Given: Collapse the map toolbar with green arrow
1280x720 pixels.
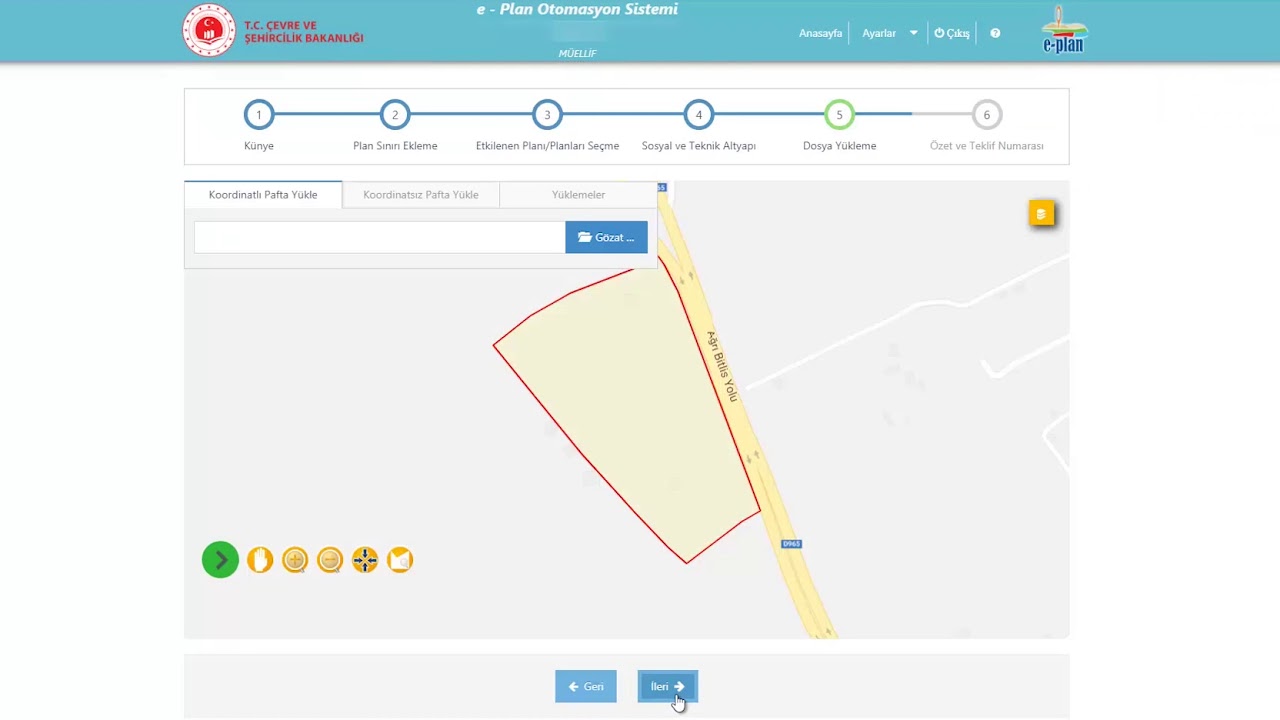Looking at the screenshot, I should point(220,560).
